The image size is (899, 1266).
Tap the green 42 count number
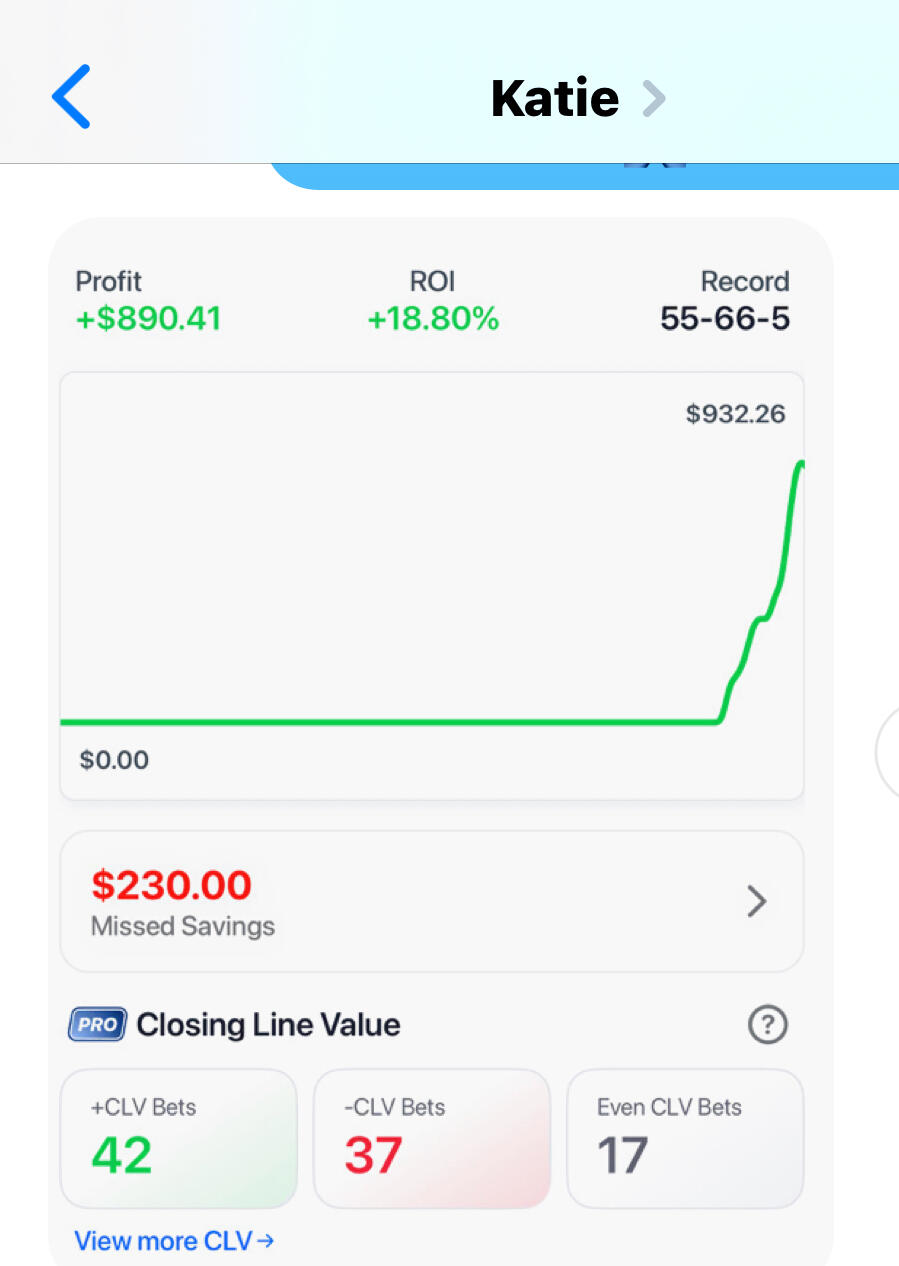[122, 1155]
